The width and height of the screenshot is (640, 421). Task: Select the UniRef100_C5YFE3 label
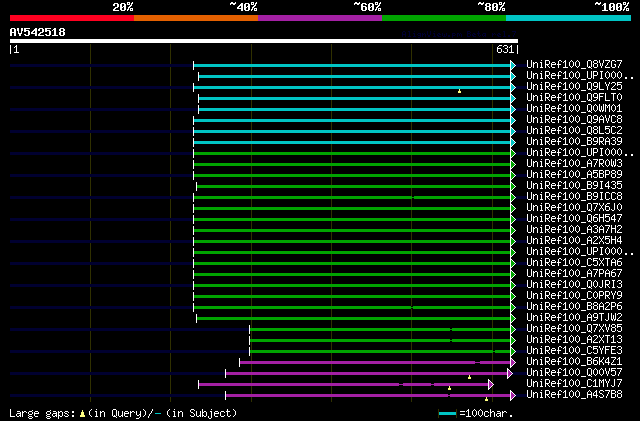(574, 351)
